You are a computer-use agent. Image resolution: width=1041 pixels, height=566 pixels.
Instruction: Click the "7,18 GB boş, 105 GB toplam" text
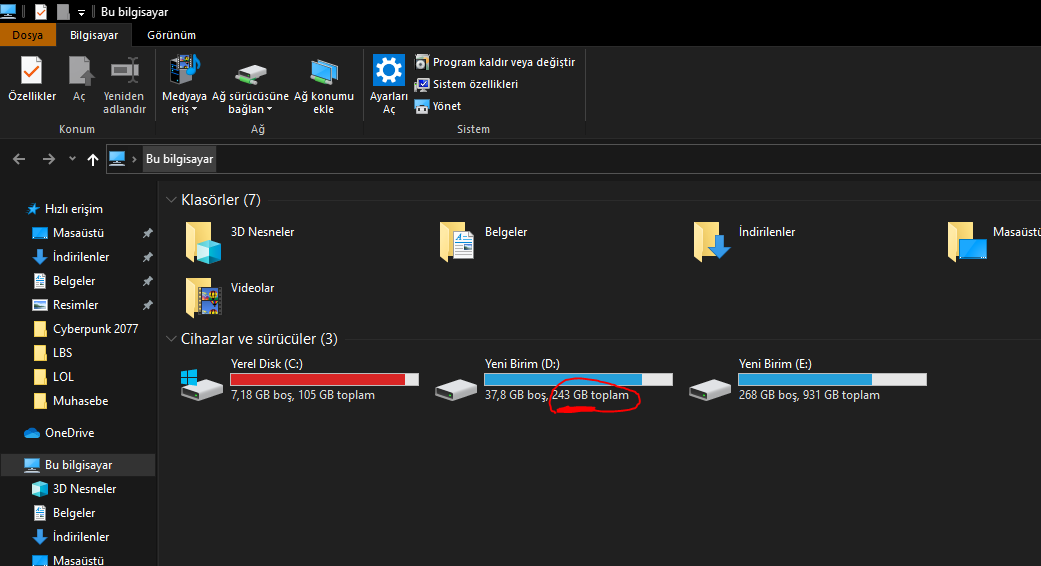(303, 395)
